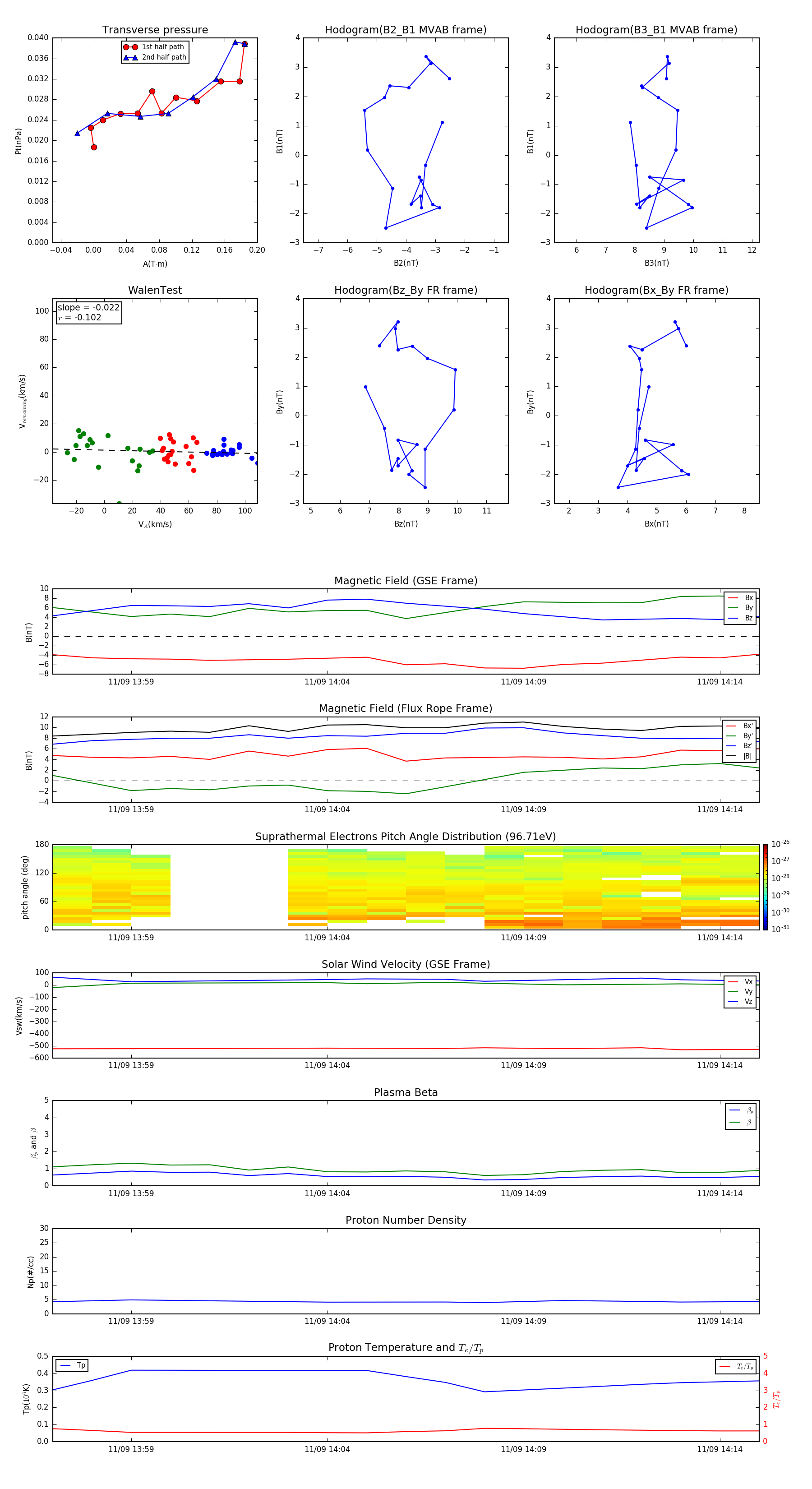
Task: Click '11/09 13:59' tick under GSE magnetic field
Action: (x=131, y=682)
